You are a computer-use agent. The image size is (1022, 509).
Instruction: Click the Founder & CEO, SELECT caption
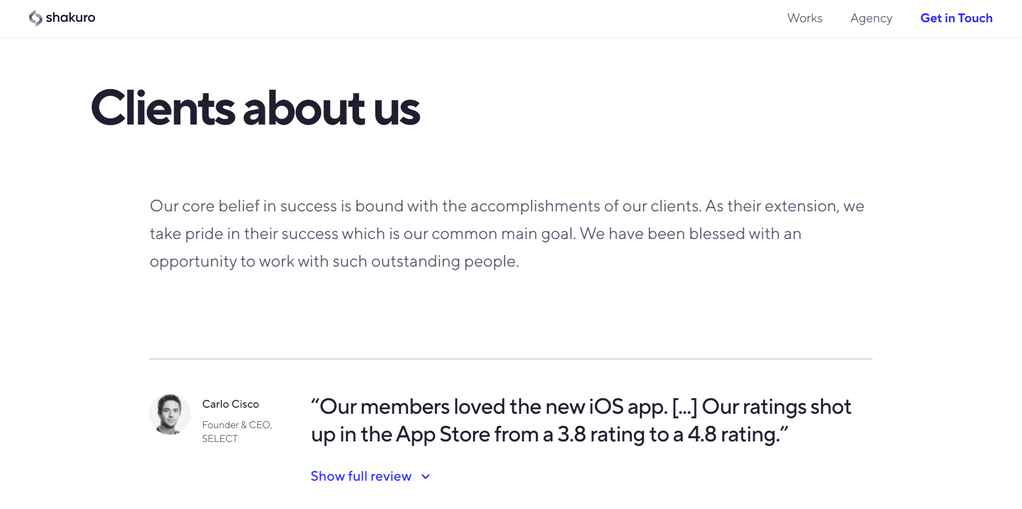tap(236, 431)
